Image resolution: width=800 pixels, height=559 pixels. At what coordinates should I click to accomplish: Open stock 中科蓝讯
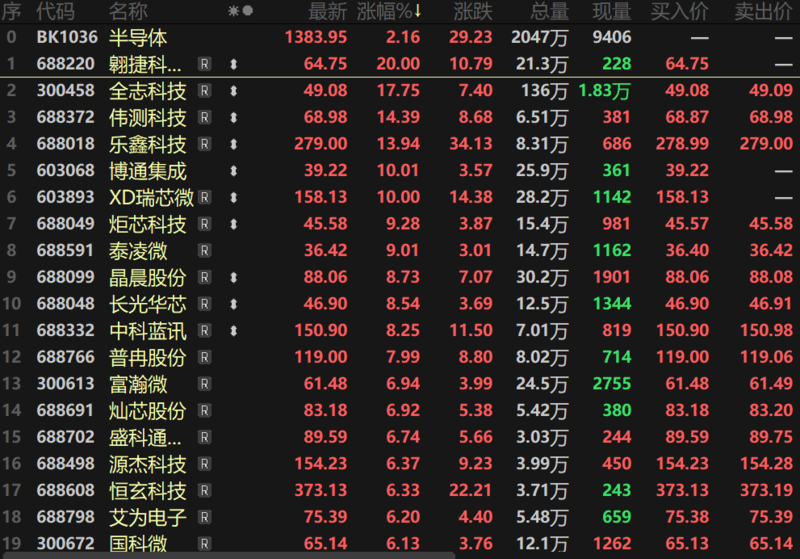(x=147, y=331)
